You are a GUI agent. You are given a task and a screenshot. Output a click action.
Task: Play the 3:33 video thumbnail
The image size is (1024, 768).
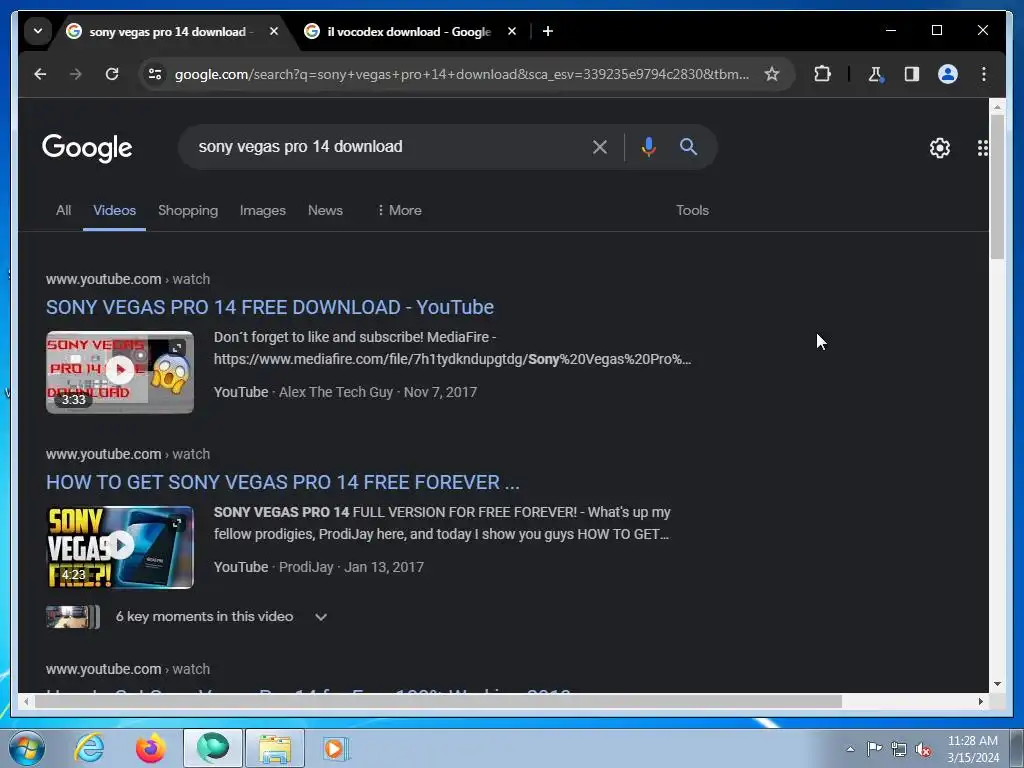pyautogui.click(x=120, y=372)
